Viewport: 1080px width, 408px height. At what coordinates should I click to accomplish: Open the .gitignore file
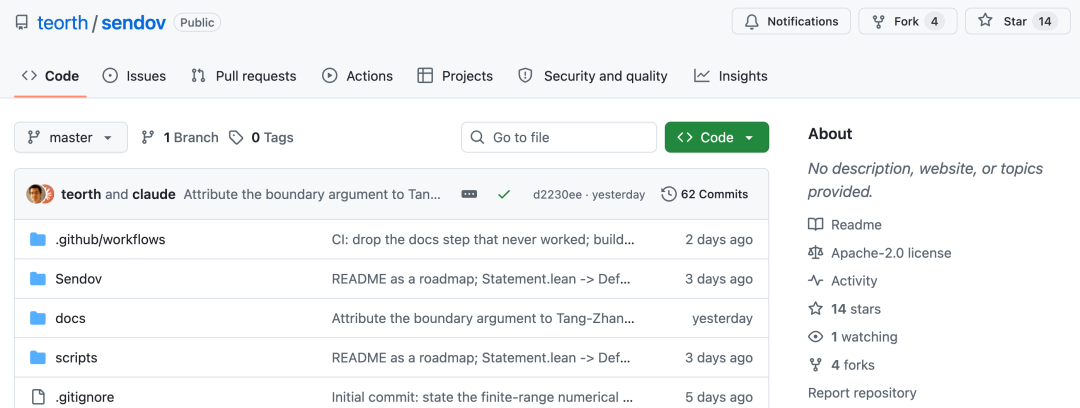point(85,397)
